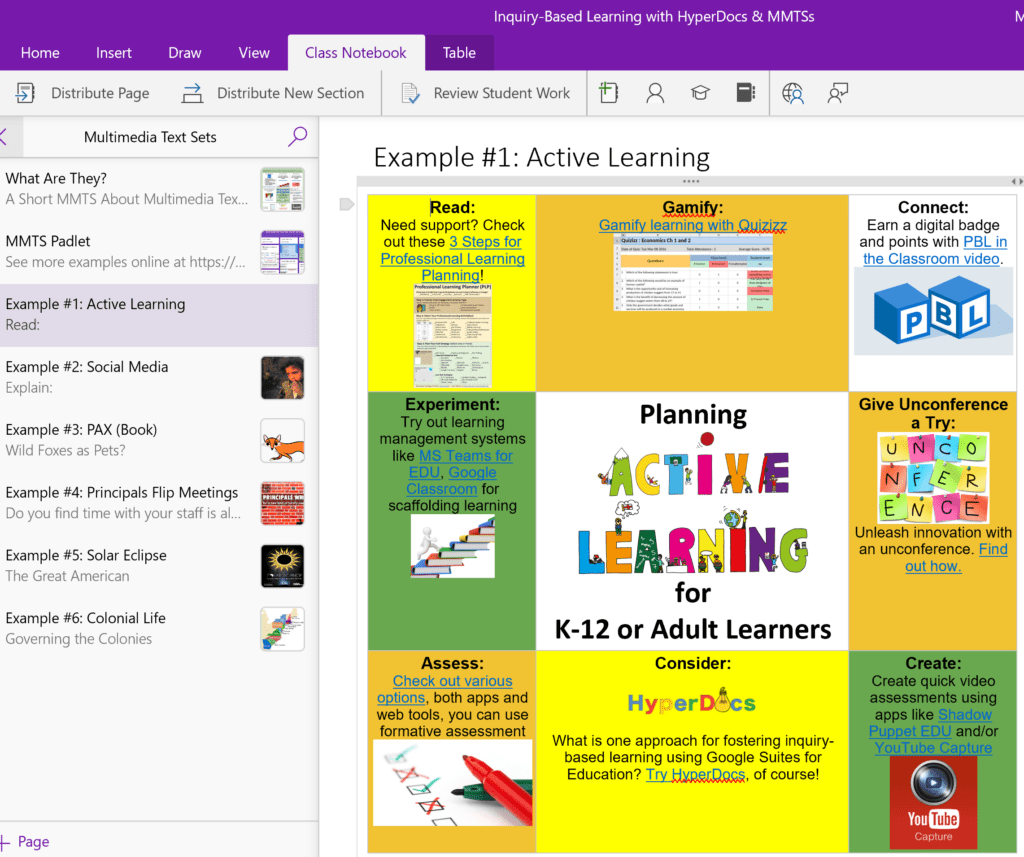Click the Principals Flip Meetings brick thumbnail
This screenshot has width=1024, height=857.
[x=282, y=503]
